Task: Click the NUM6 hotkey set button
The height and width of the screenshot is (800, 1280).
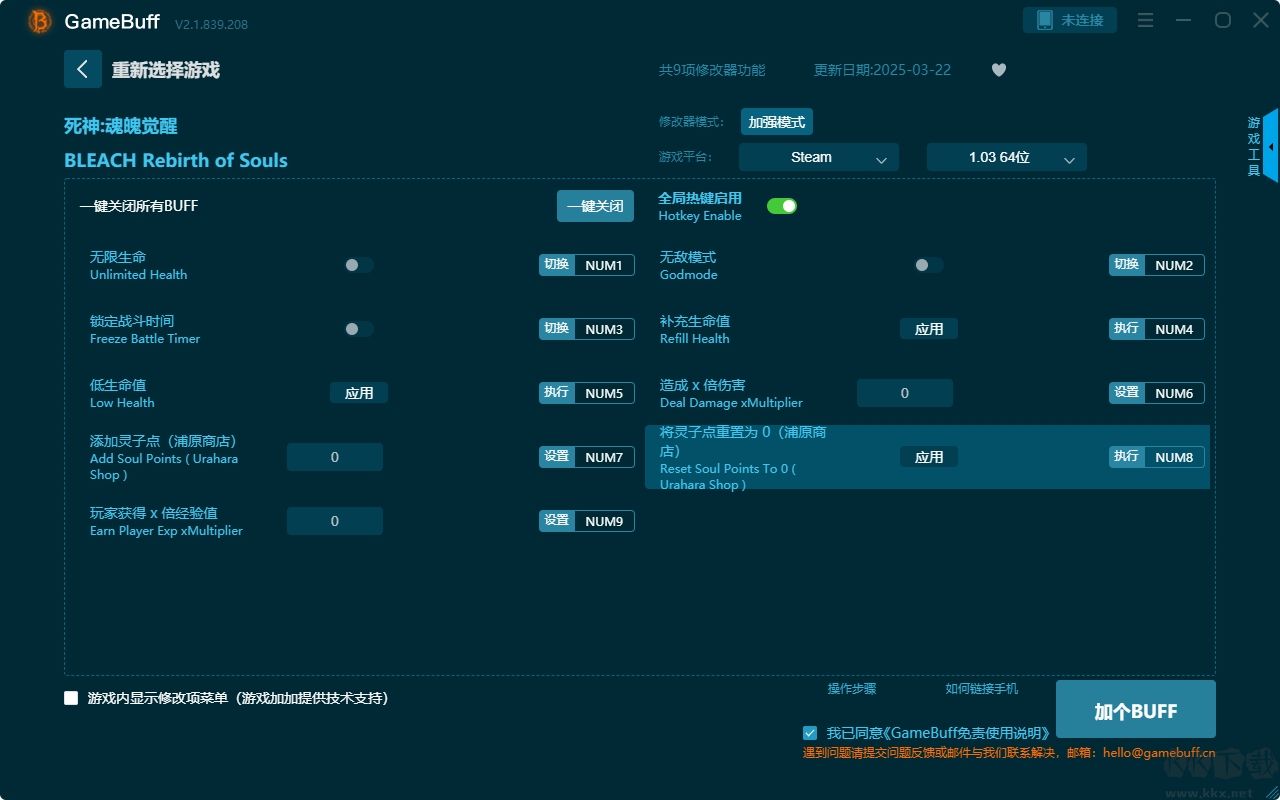Action: [x=1157, y=393]
